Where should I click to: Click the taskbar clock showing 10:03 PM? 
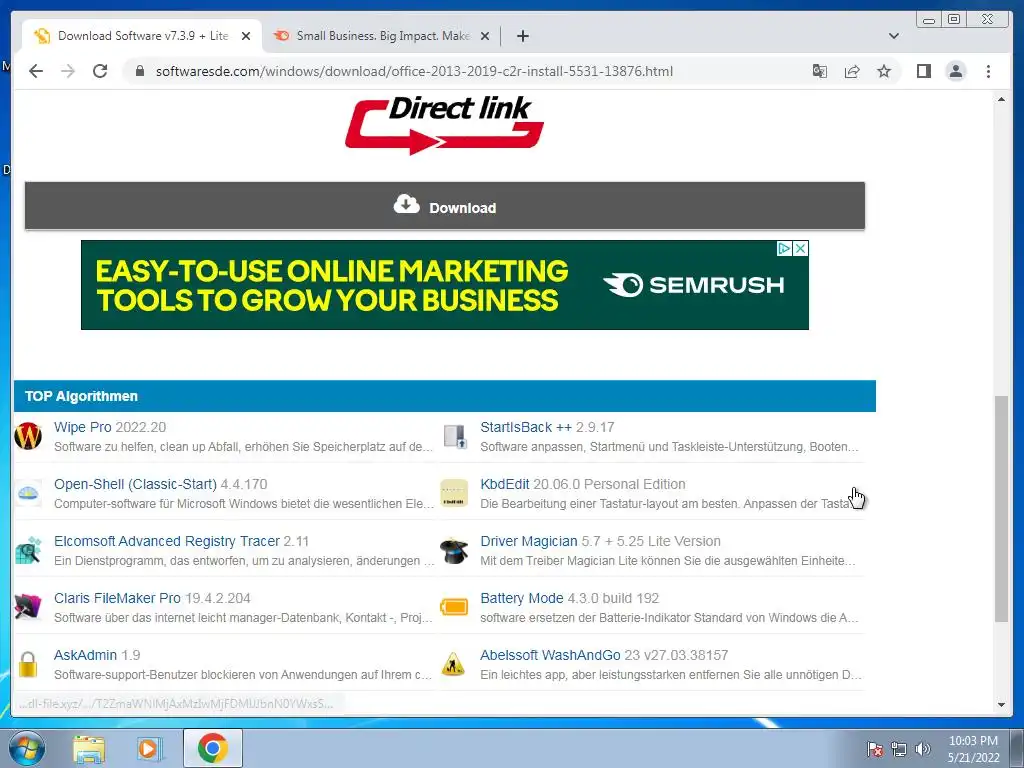pyautogui.click(x=973, y=749)
